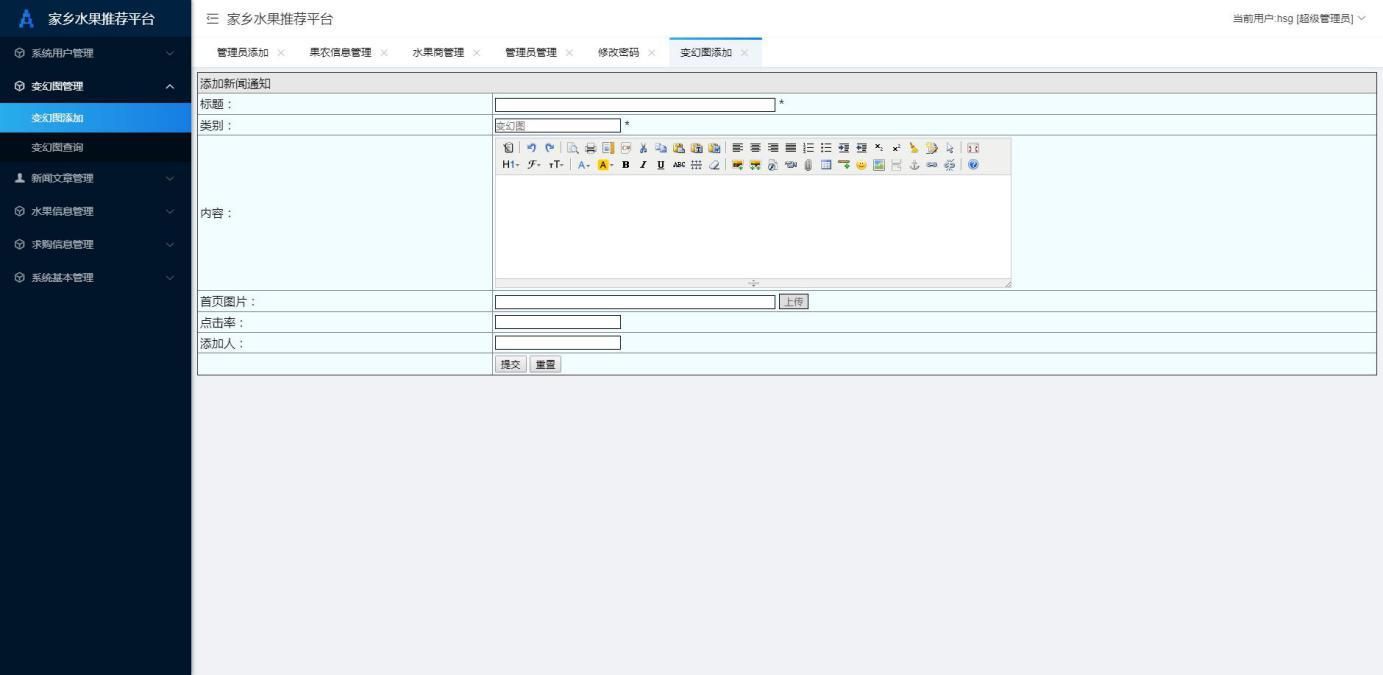1383x675 pixels.
Task: Insert an image into the editor
Action: (x=877, y=165)
